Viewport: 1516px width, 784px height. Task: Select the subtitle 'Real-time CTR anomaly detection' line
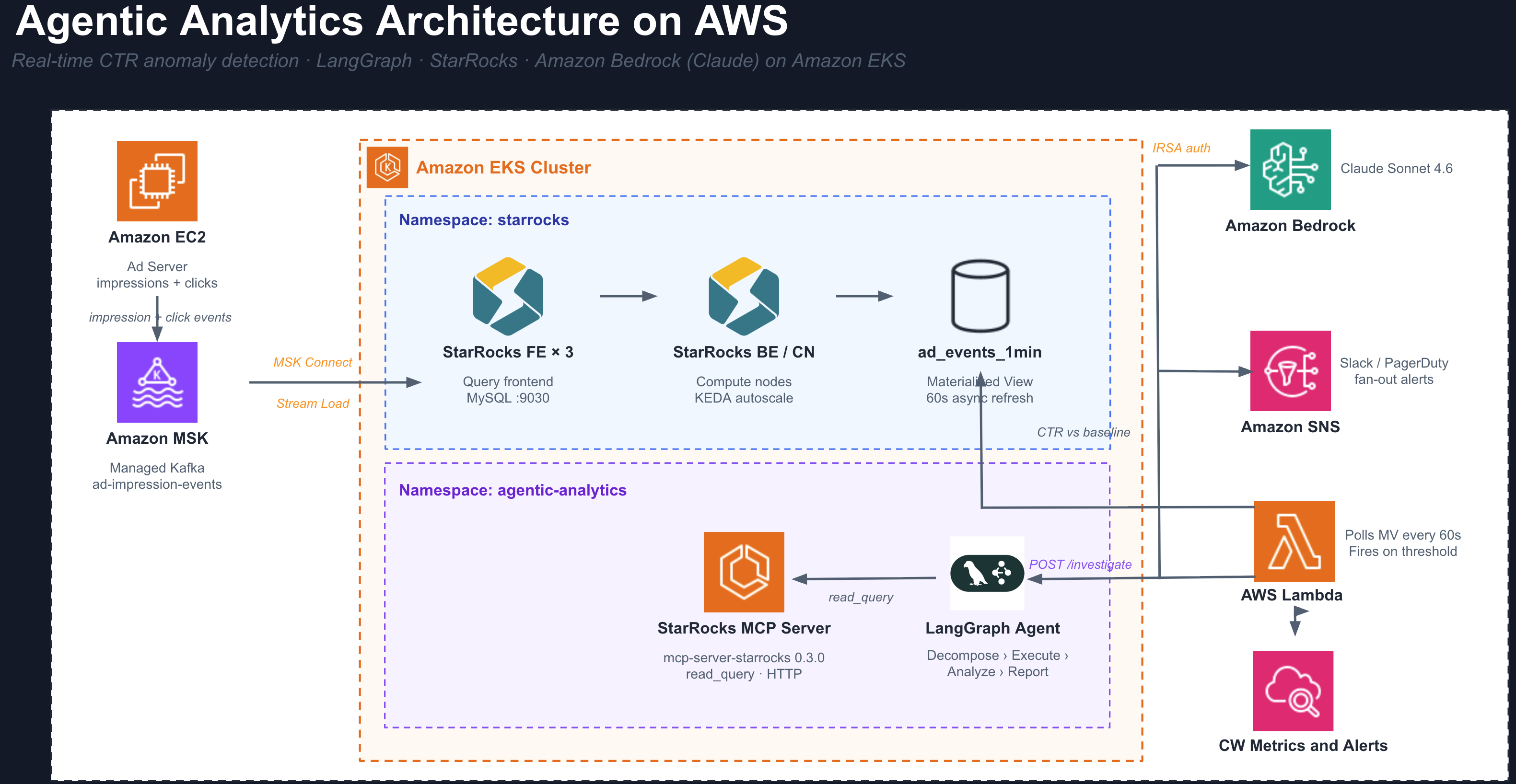458,61
